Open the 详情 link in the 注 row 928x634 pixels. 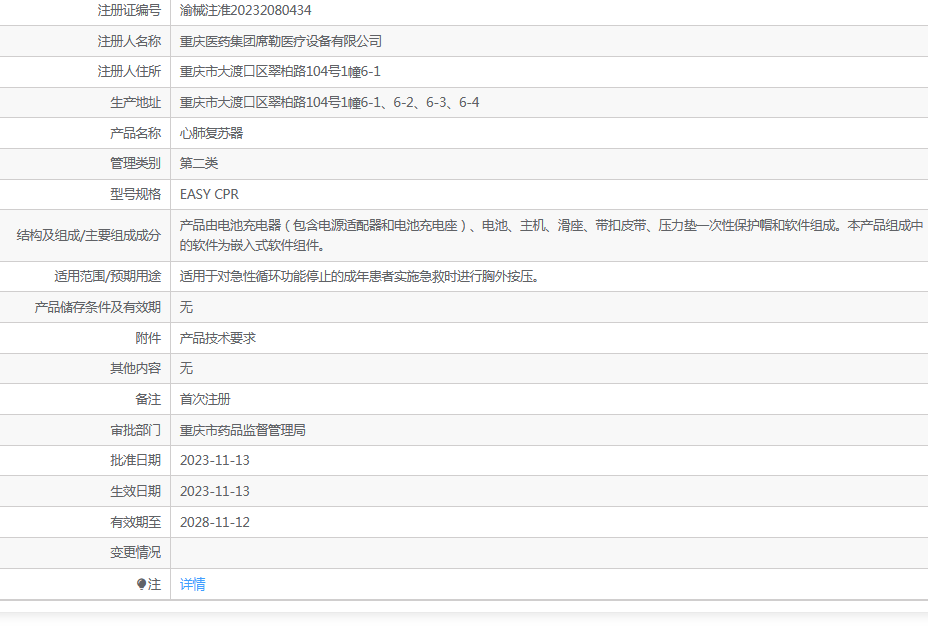click(192, 584)
